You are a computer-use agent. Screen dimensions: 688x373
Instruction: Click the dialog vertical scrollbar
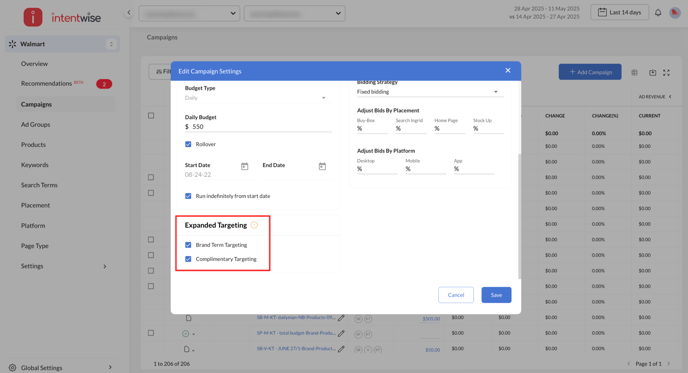pyautogui.click(x=520, y=216)
